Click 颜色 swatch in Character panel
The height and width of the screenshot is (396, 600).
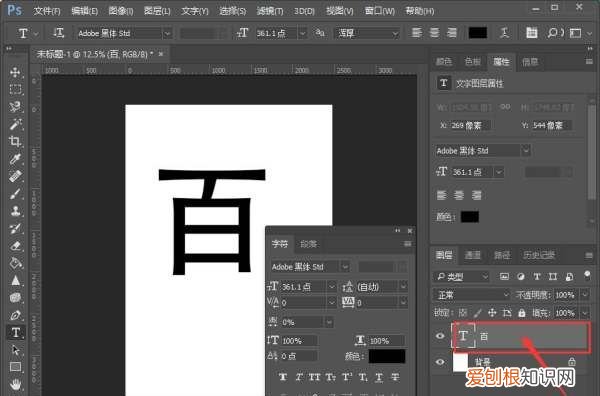[387, 356]
